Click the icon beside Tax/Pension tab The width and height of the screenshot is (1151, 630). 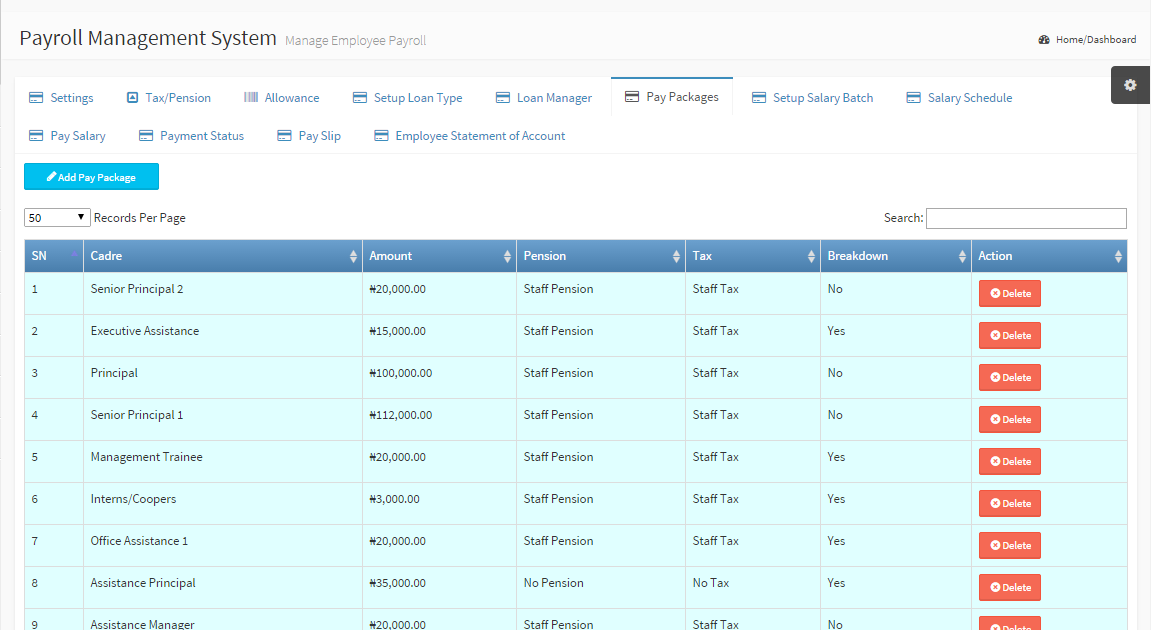pyautogui.click(x=132, y=98)
